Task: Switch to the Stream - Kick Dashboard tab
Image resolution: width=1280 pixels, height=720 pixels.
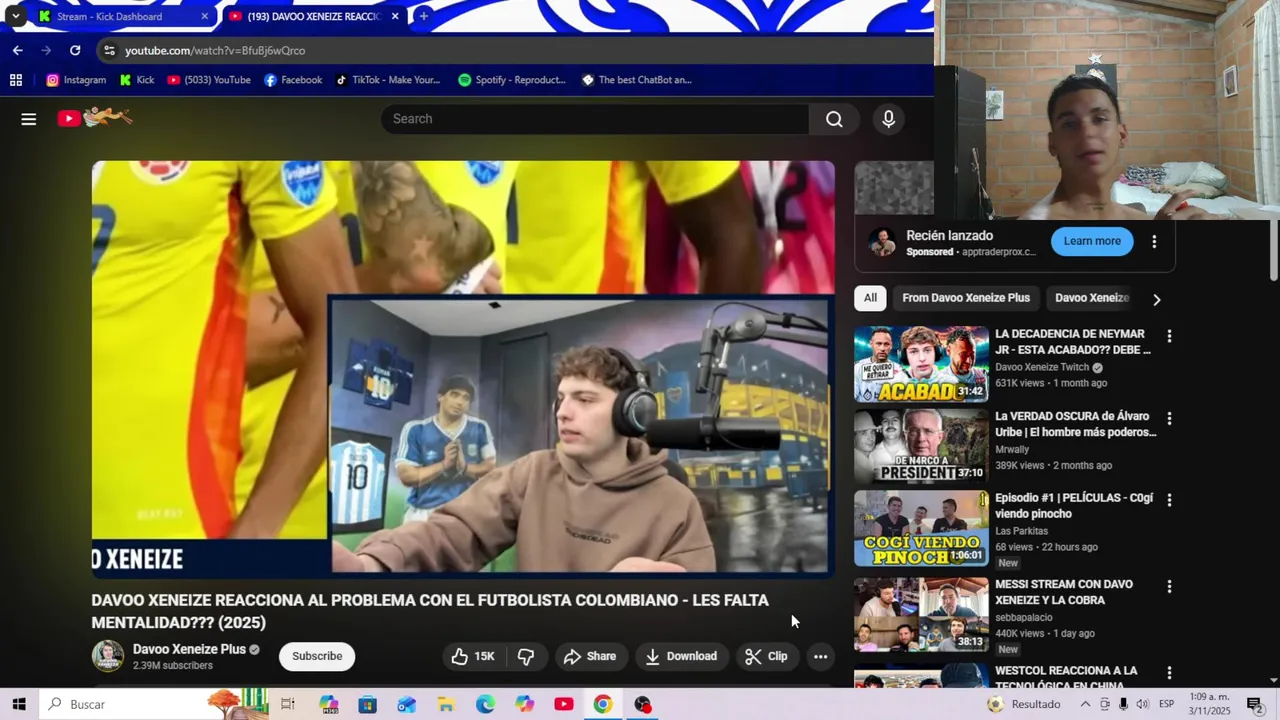Action: (120, 16)
